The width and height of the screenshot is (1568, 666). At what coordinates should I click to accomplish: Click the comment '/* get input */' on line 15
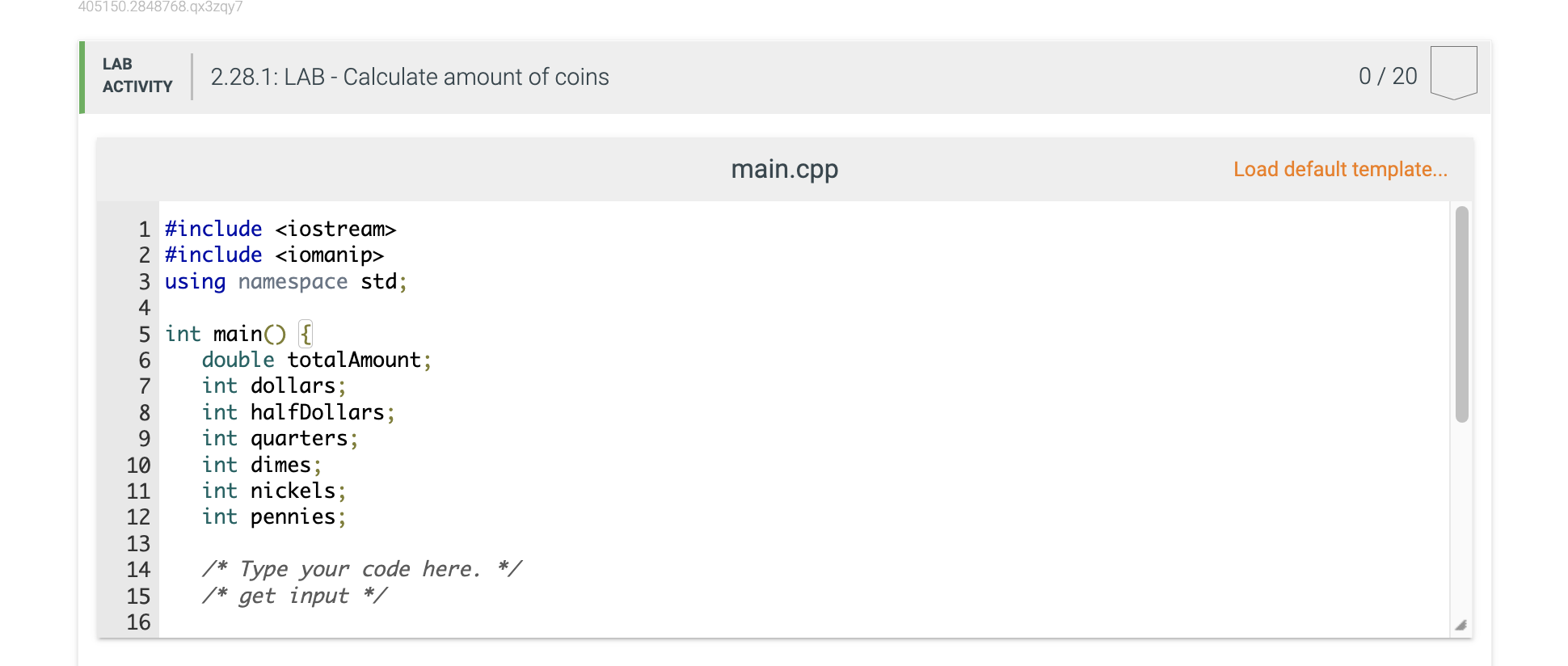tap(295, 596)
